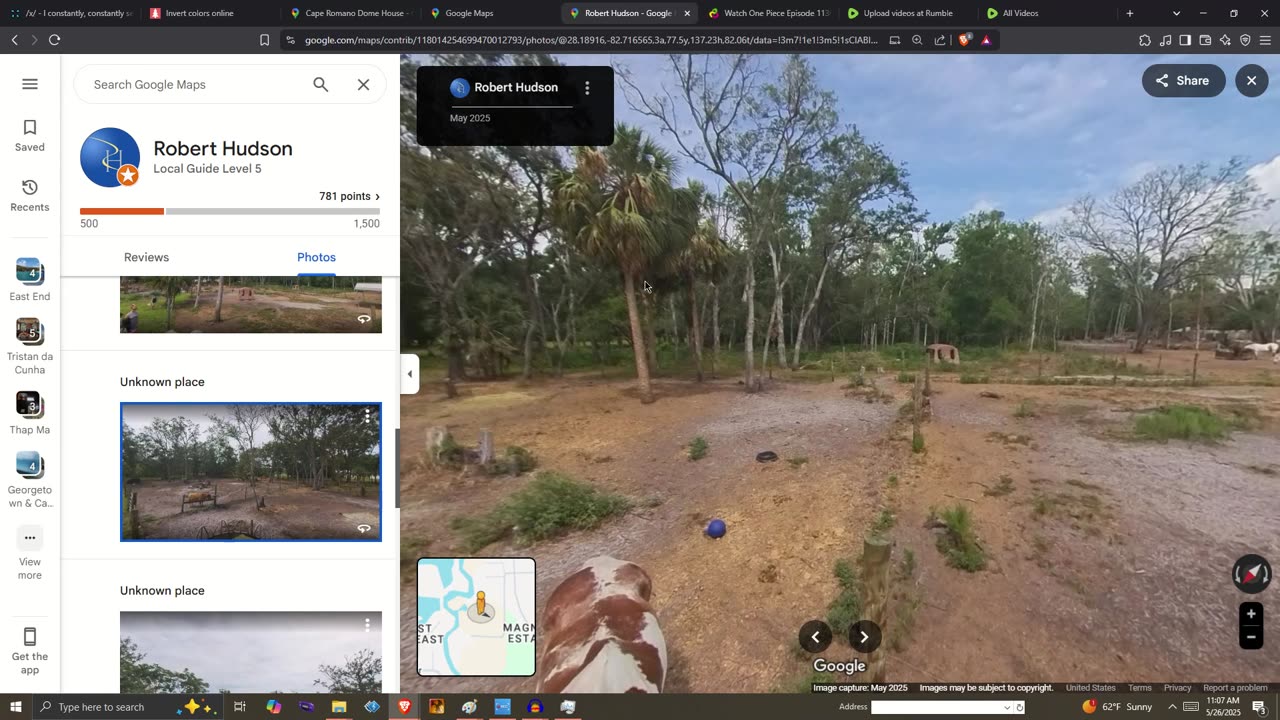Open the Thap Ma recent item
The width and height of the screenshot is (1280, 720).
pos(30,414)
